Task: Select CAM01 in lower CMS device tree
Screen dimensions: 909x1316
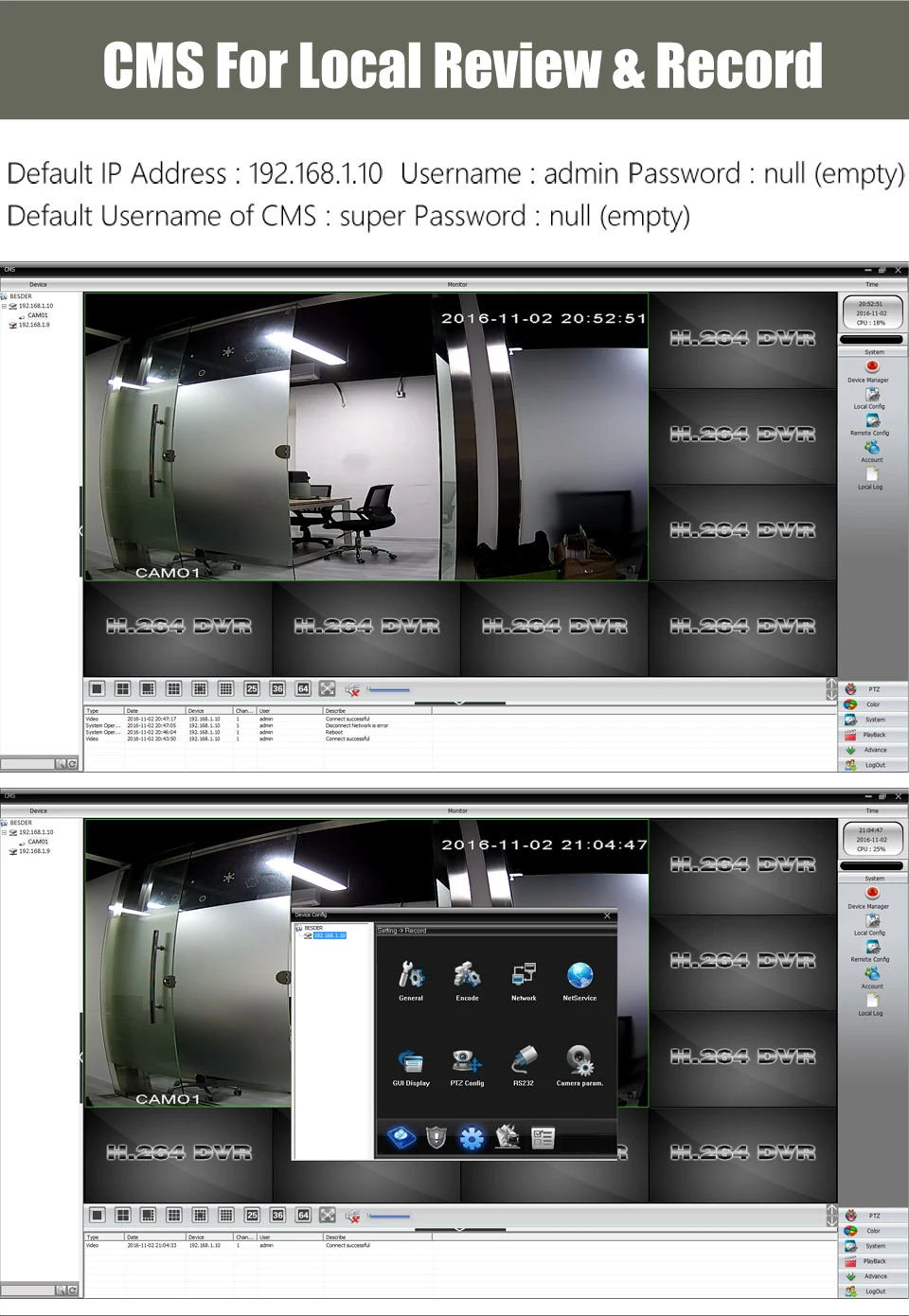Action: (x=37, y=842)
